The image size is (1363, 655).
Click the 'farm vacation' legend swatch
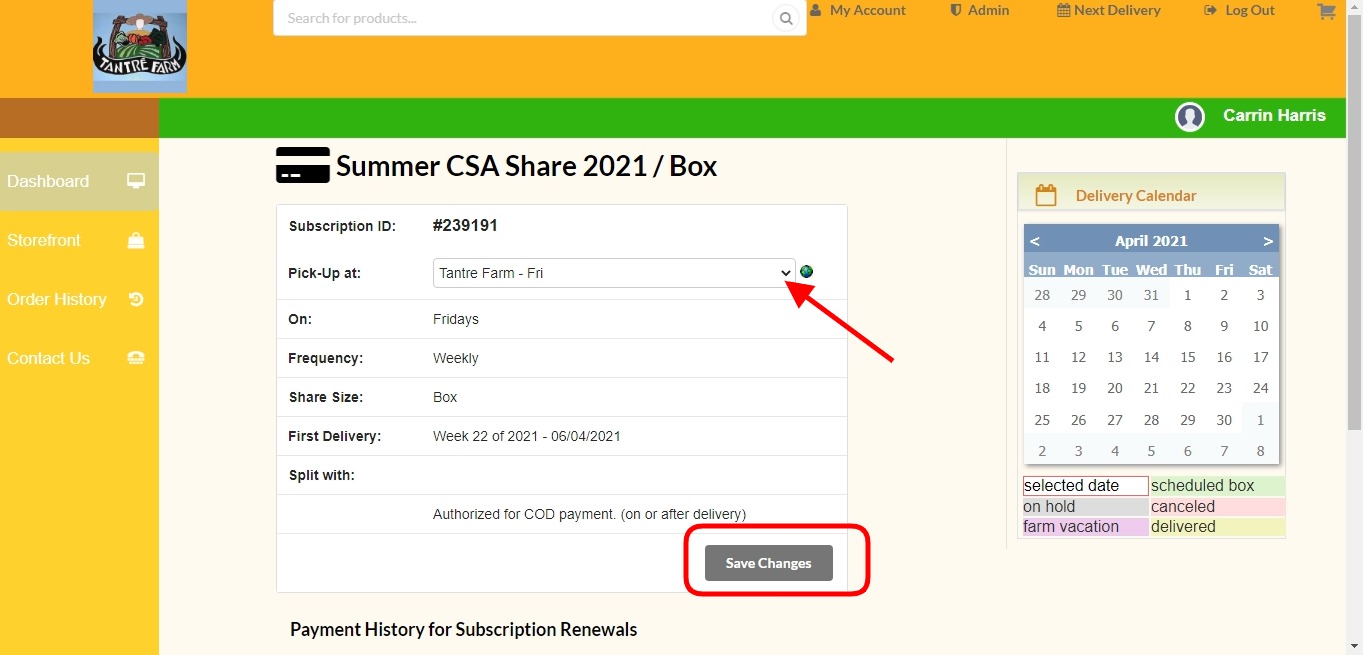[x=1085, y=527]
